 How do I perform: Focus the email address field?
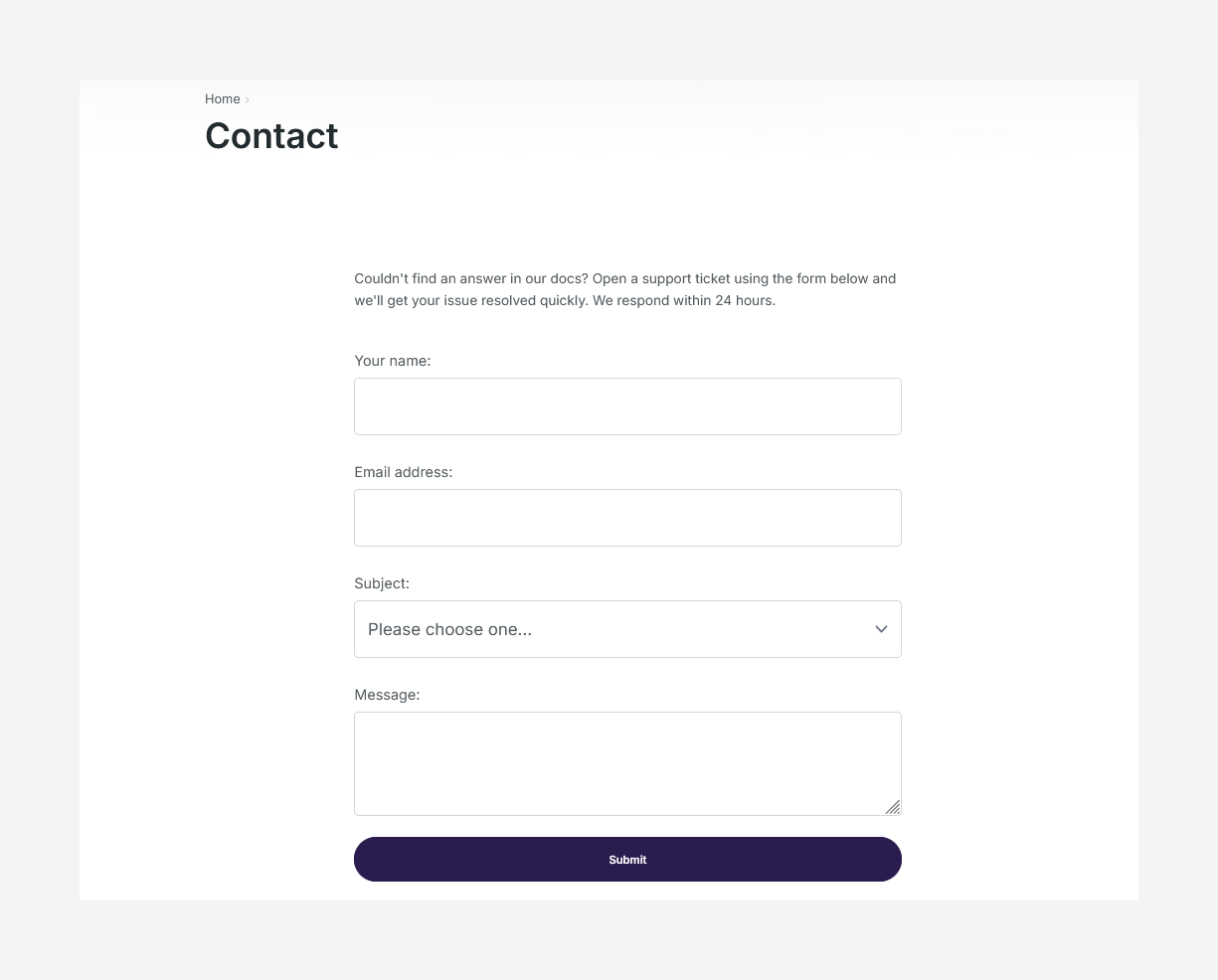(627, 518)
